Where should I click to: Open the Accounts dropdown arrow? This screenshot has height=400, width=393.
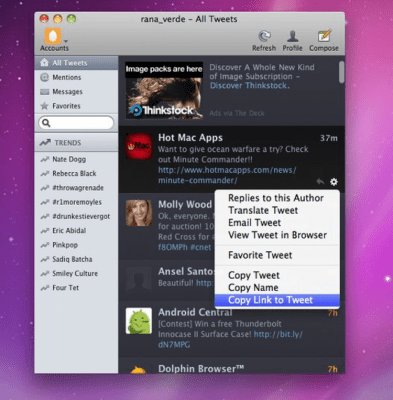66,41
